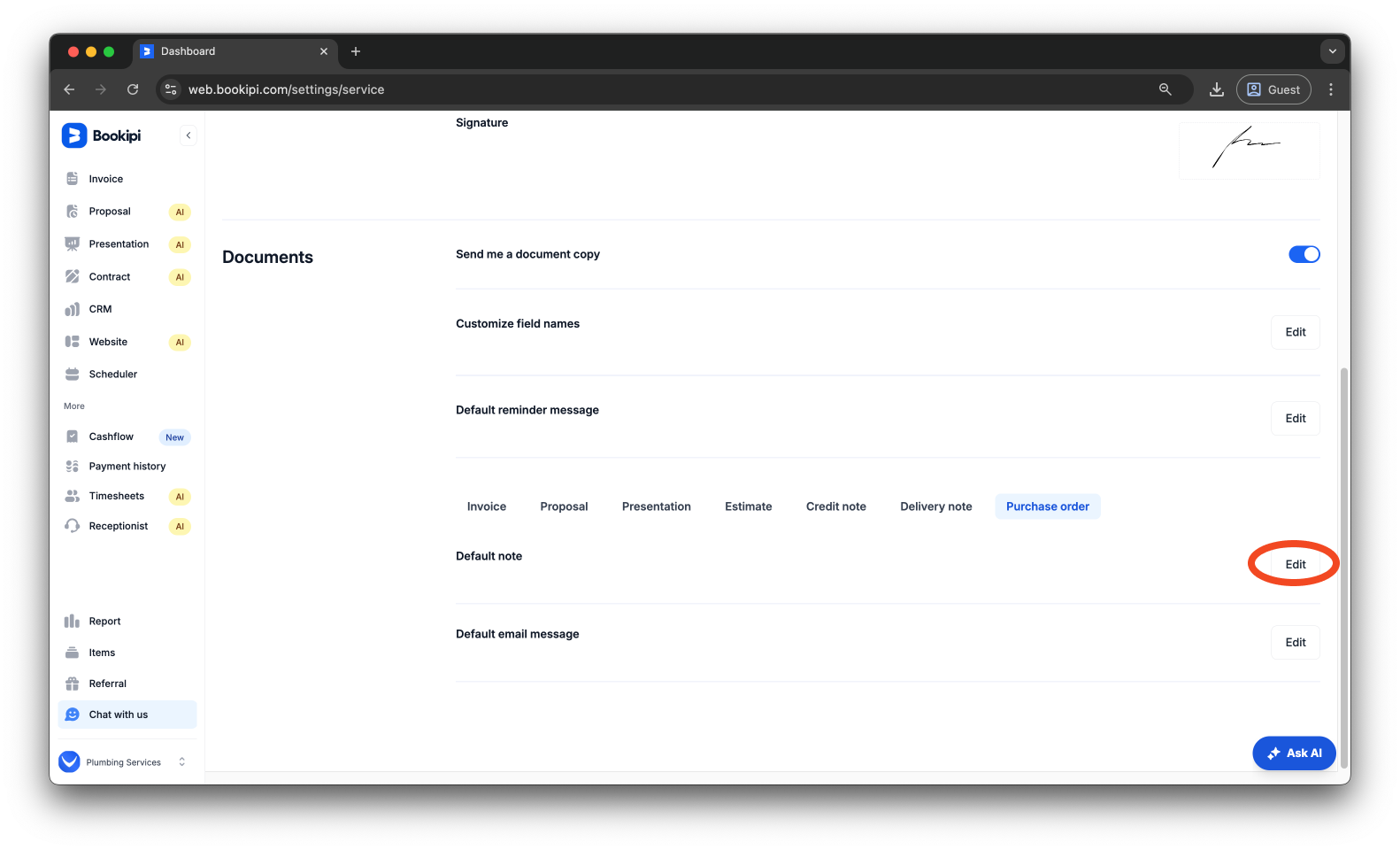Open the Receptionist headset icon
The width and height of the screenshot is (1400, 850).
pos(73,526)
